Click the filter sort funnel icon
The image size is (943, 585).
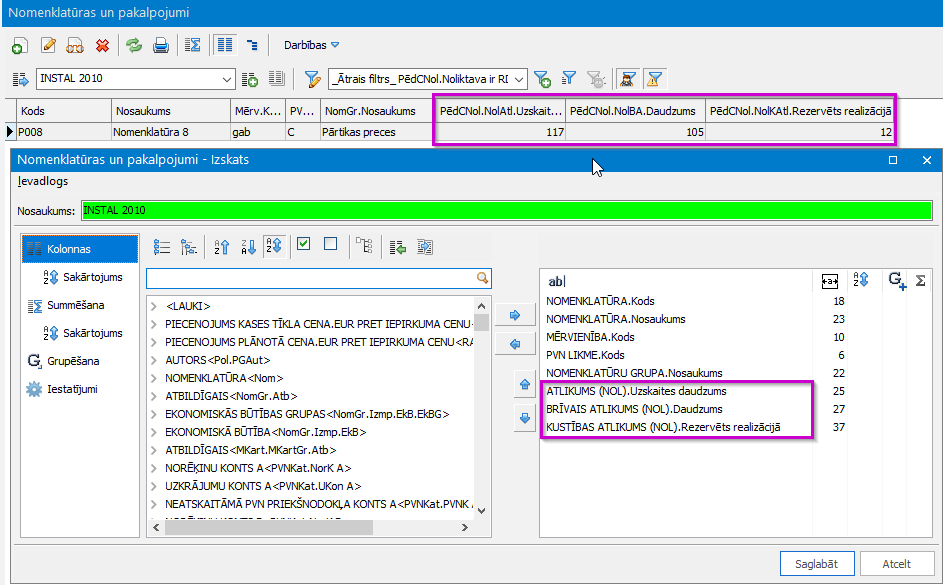pos(568,78)
